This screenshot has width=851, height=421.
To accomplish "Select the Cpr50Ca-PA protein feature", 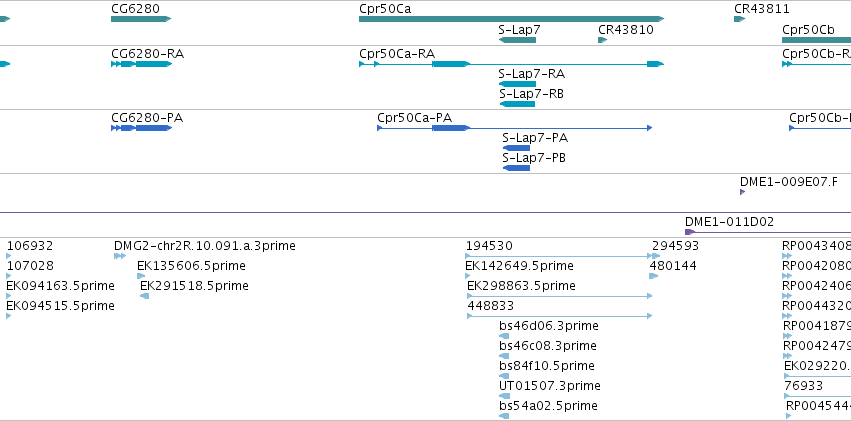I will (515, 128).
